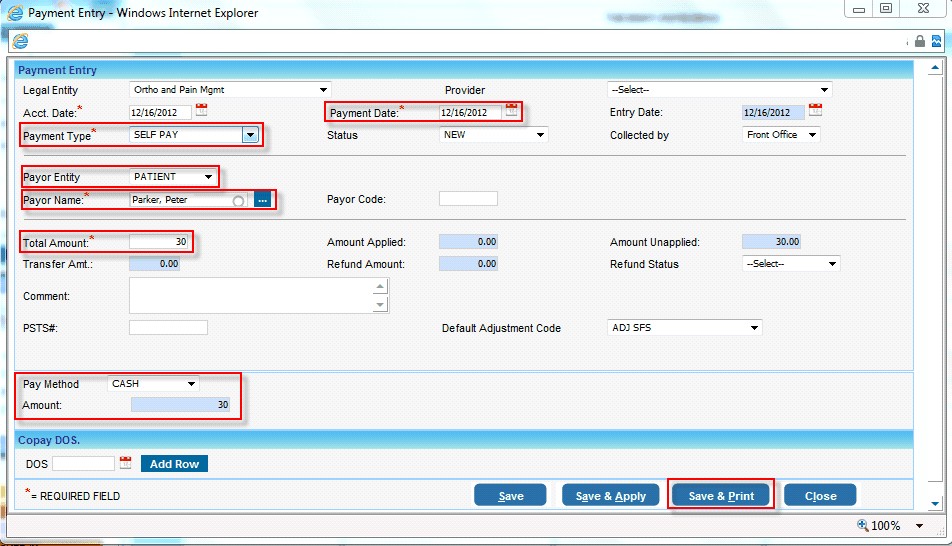Open the Acct. Date calendar picker
The width and height of the screenshot is (952, 546).
[x=201, y=111]
